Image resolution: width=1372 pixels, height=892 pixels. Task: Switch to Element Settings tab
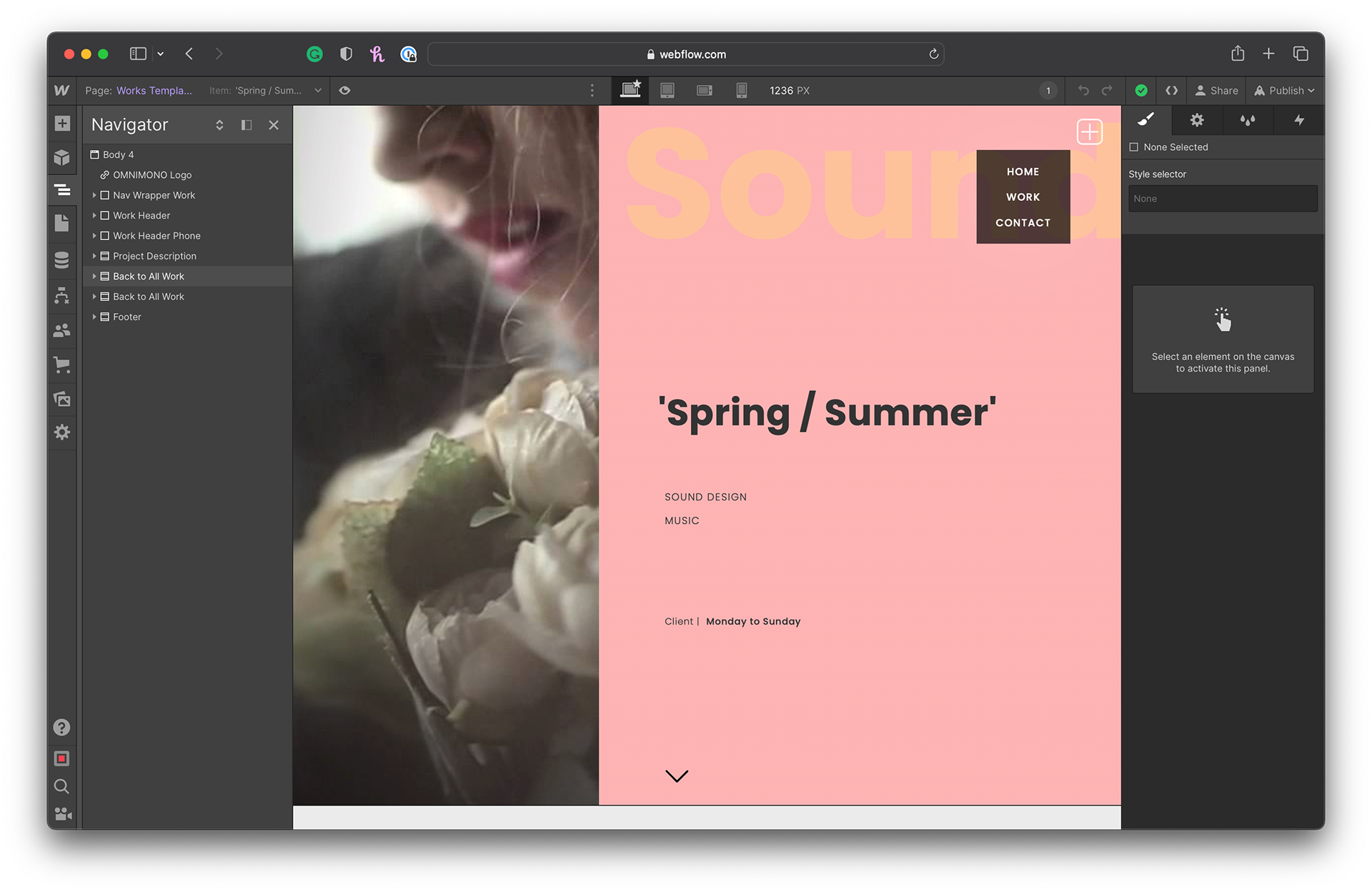pos(1197,120)
